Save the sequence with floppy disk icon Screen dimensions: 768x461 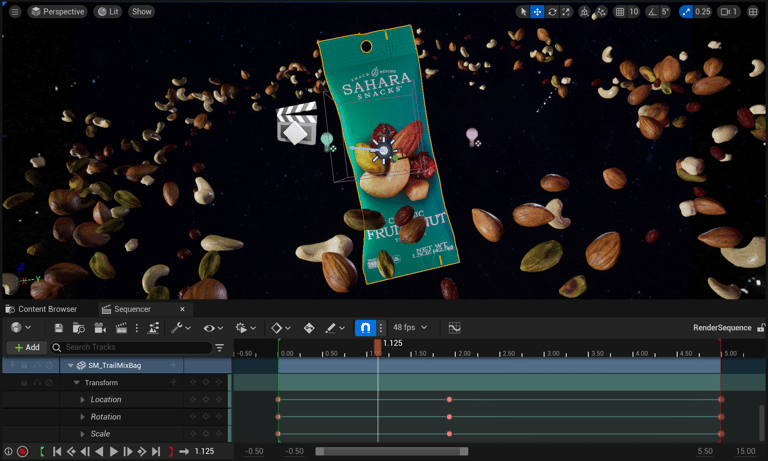(59, 328)
